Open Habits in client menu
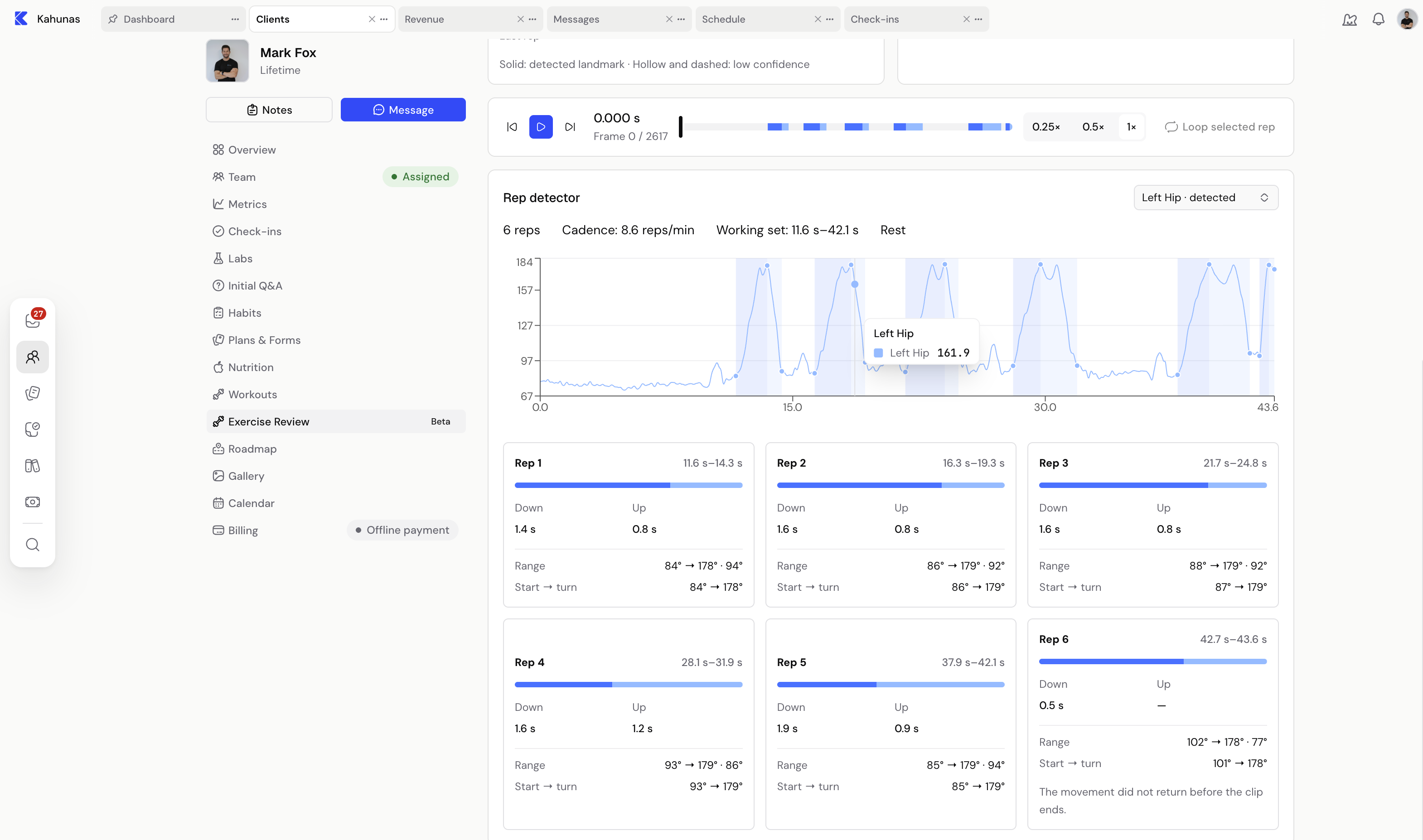The width and height of the screenshot is (1423, 840). point(336,313)
